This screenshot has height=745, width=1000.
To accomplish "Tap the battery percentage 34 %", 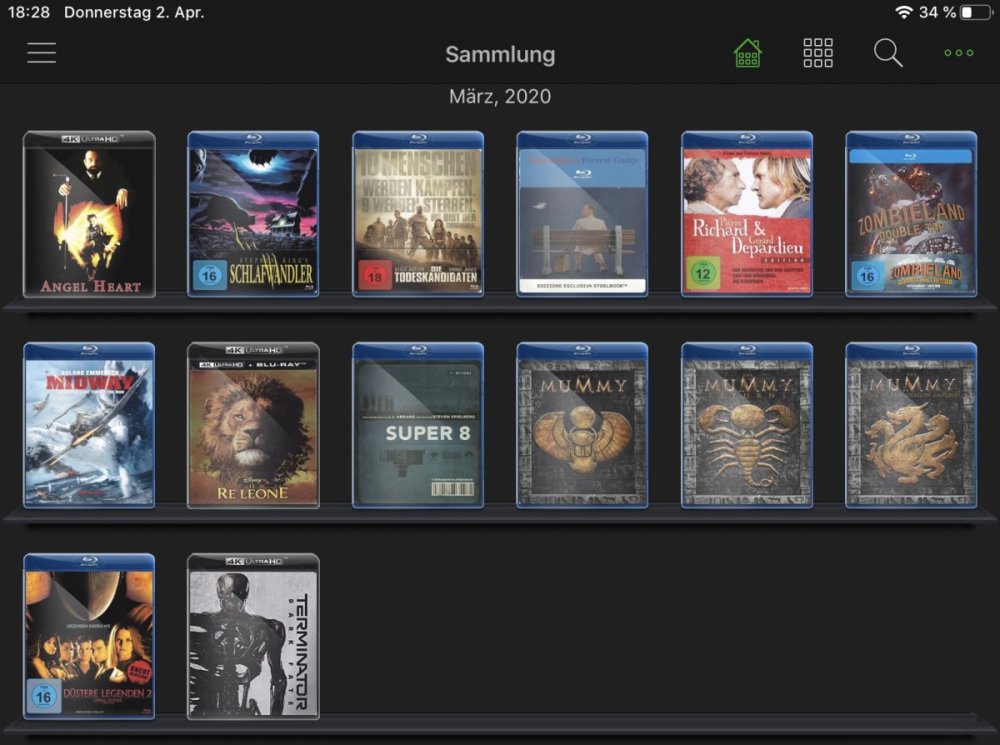I will tap(937, 12).
